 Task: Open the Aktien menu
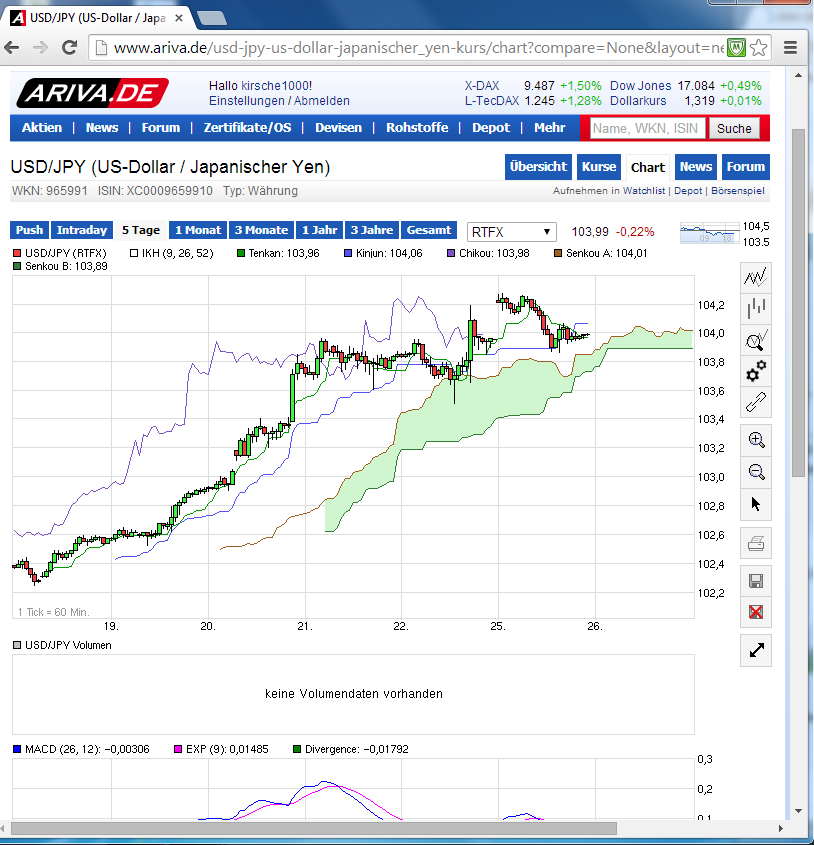tap(42, 128)
